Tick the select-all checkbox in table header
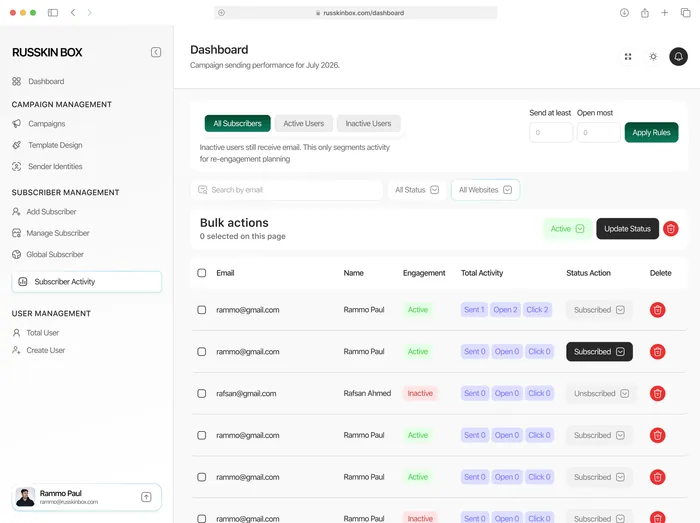This screenshot has width=700, height=523. coord(202,273)
